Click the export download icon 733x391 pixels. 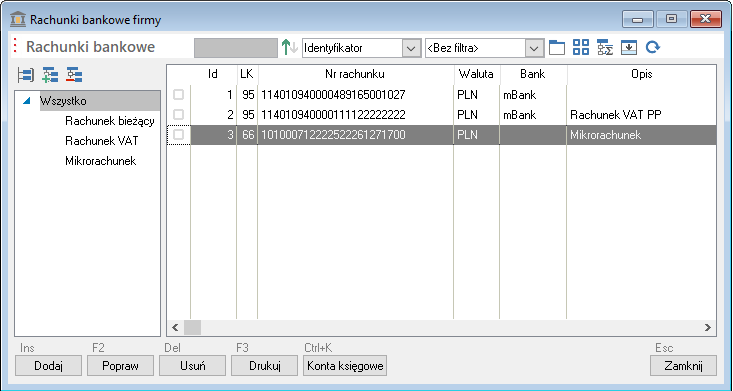pos(629,47)
